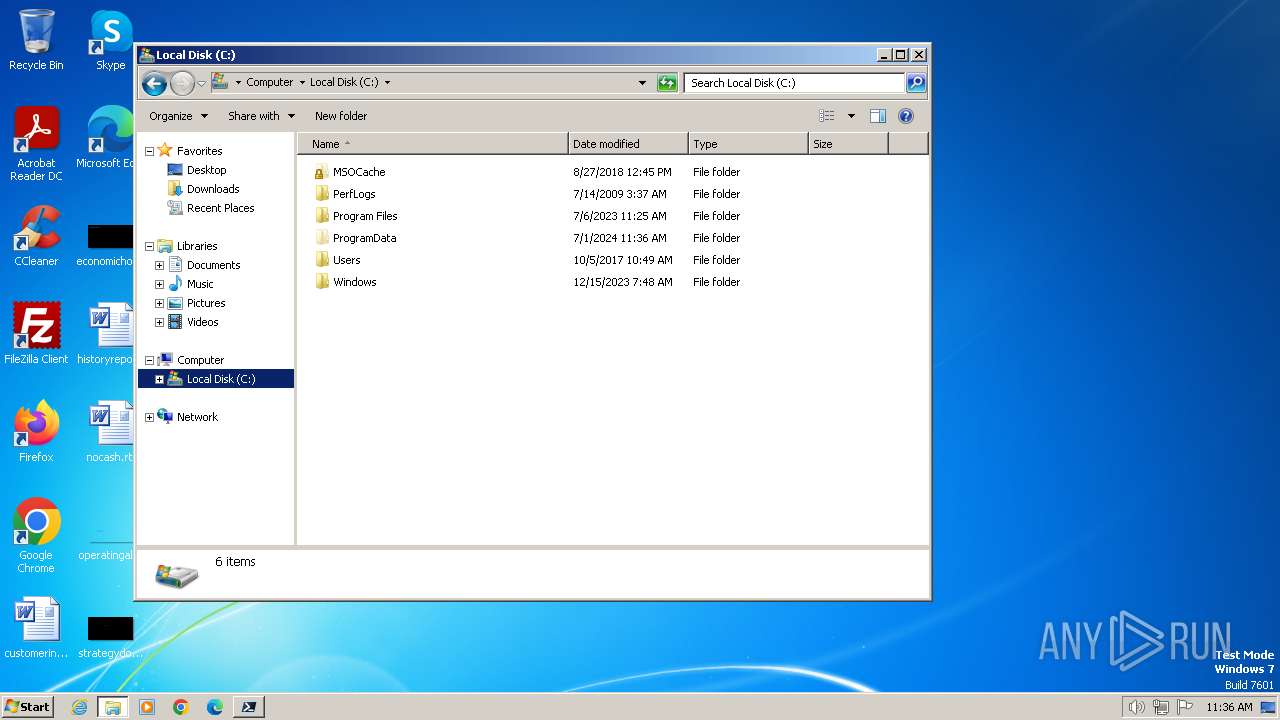Viewport: 1280px width, 720px height.
Task: Select the Skype desktop shortcut
Action: pyautogui.click(x=110, y=40)
